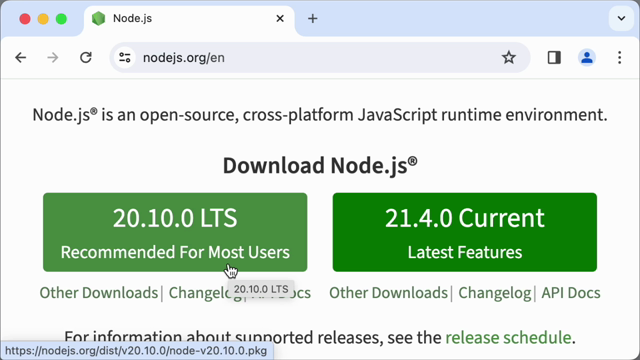Open API Docs under Current
This screenshot has width=640, height=360.
coord(571,293)
